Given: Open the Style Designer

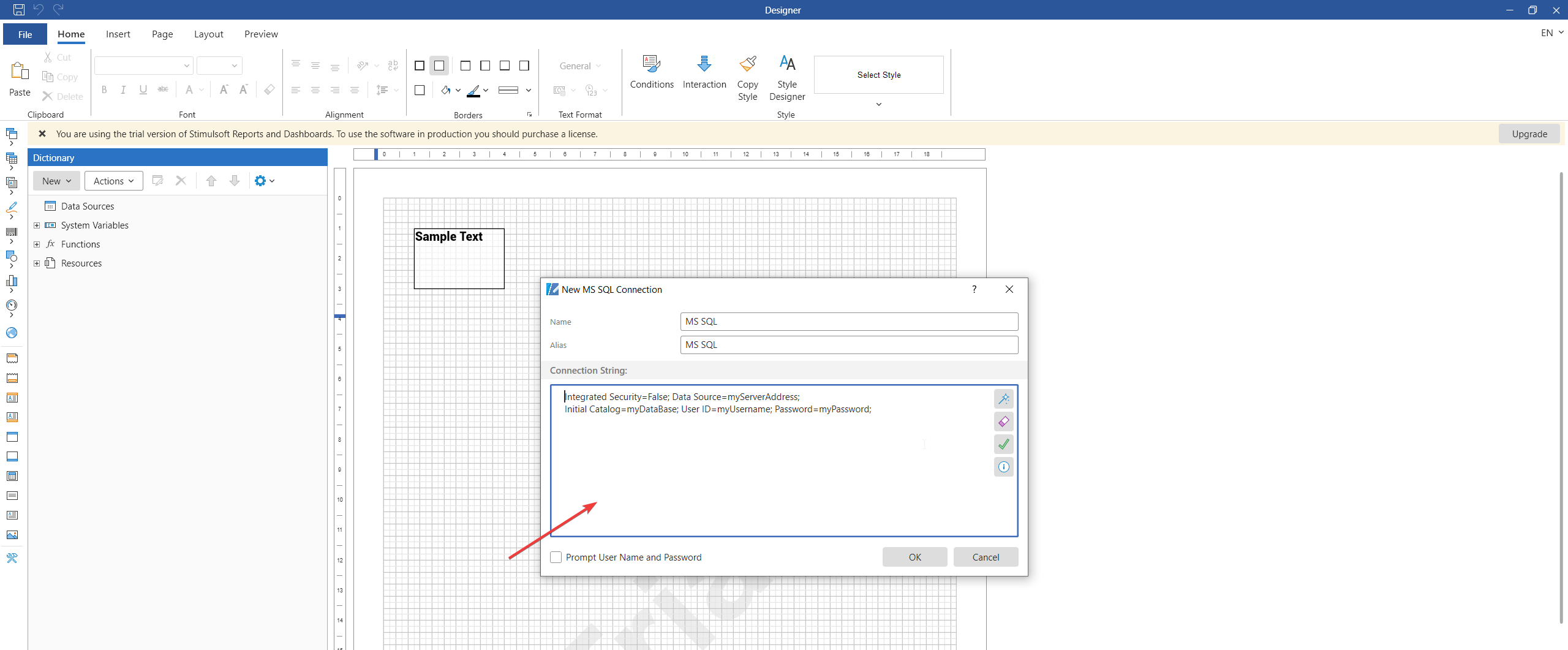Looking at the screenshot, I should (787, 78).
